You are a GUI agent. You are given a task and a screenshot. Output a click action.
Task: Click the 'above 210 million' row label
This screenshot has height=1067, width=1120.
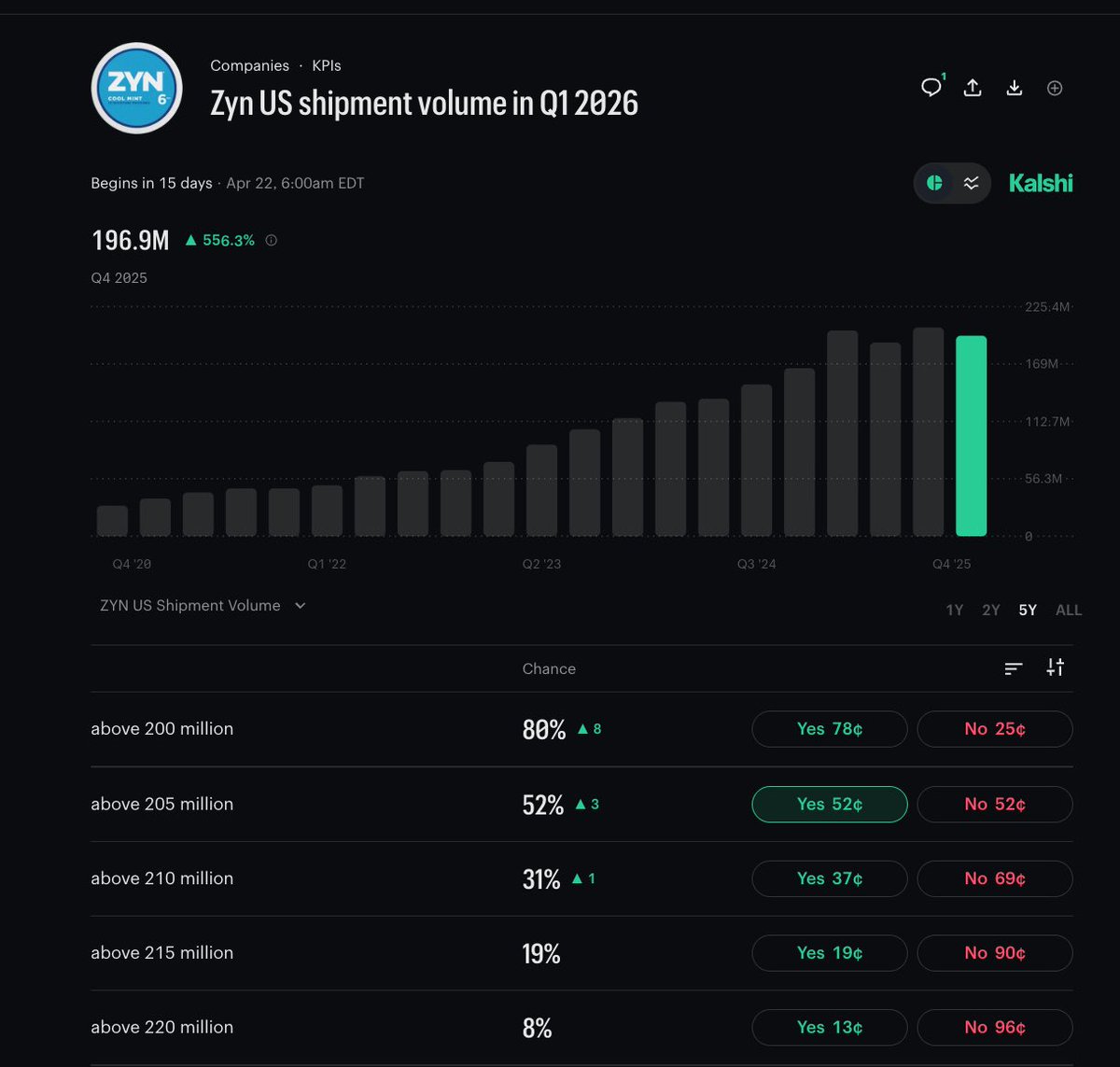point(161,878)
